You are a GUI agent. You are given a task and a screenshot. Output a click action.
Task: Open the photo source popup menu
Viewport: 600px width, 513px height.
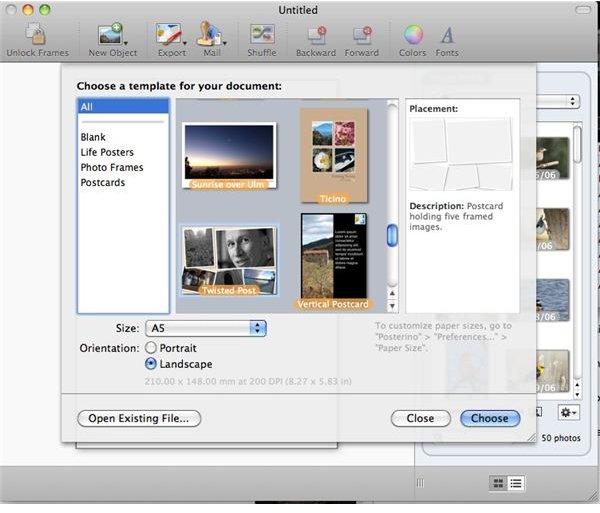click(573, 101)
